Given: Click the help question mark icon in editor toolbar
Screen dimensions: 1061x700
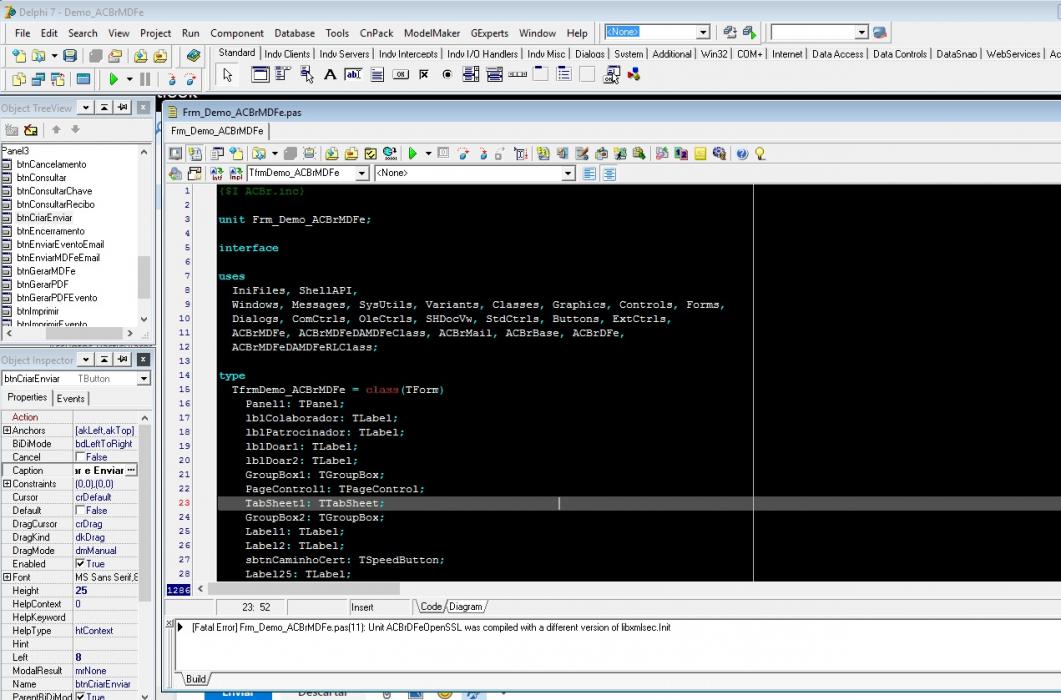Looking at the screenshot, I should (x=742, y=154).
